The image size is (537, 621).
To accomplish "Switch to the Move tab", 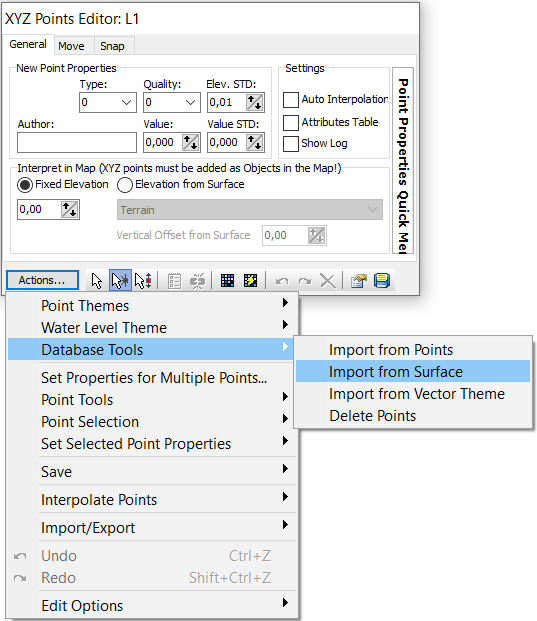I will click(71, 46).
